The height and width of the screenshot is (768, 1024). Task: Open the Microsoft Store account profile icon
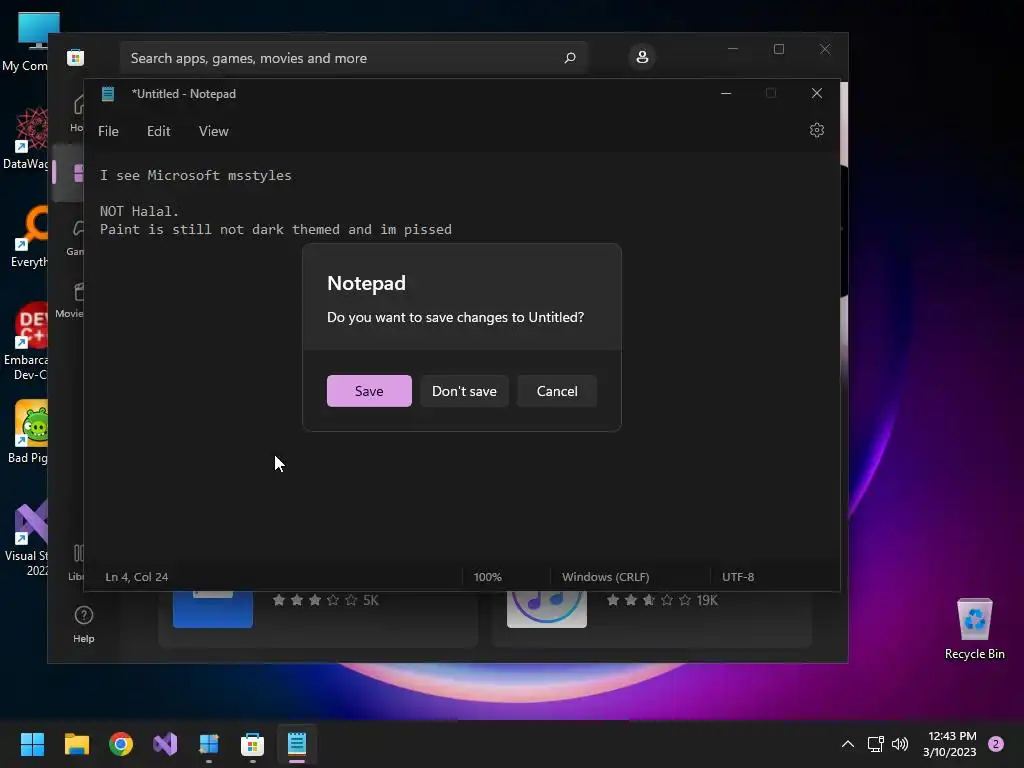click(642, 57)
